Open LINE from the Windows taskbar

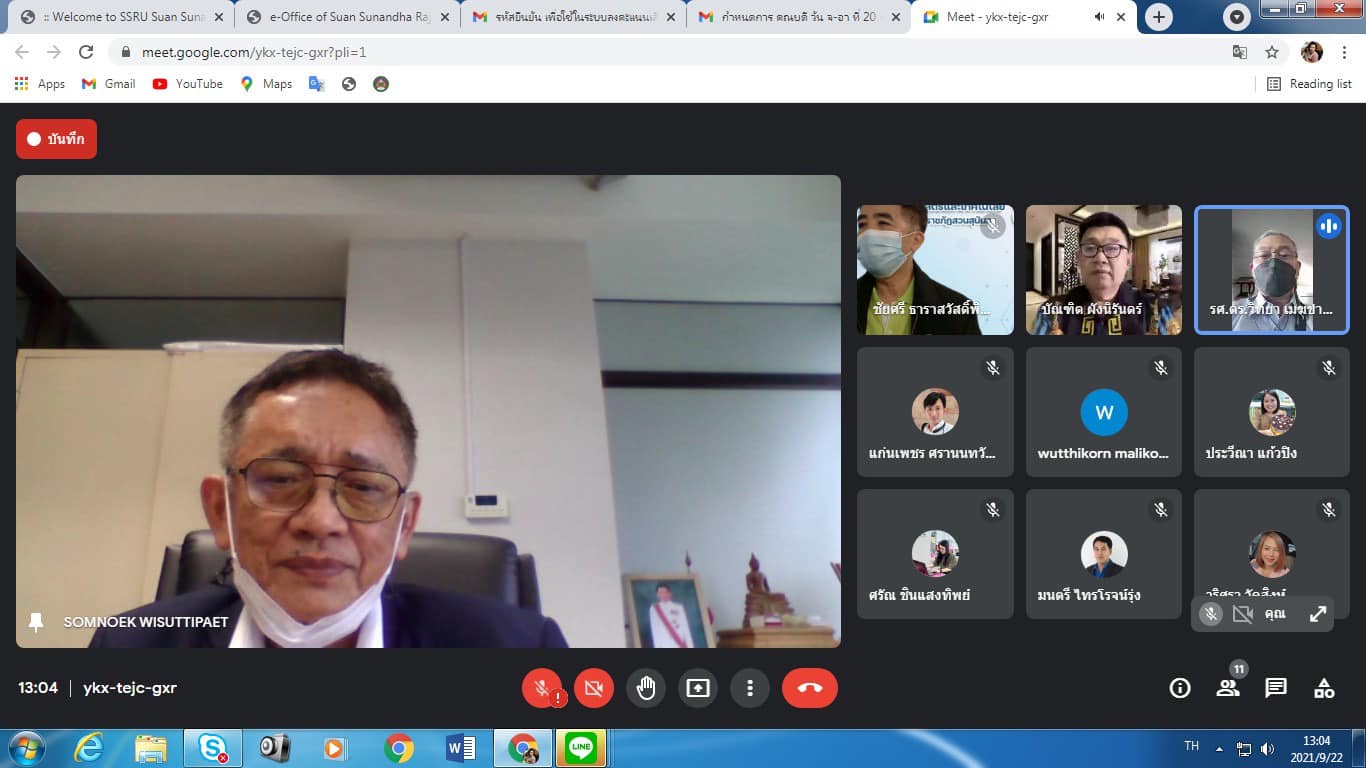[x=580, y=747]
